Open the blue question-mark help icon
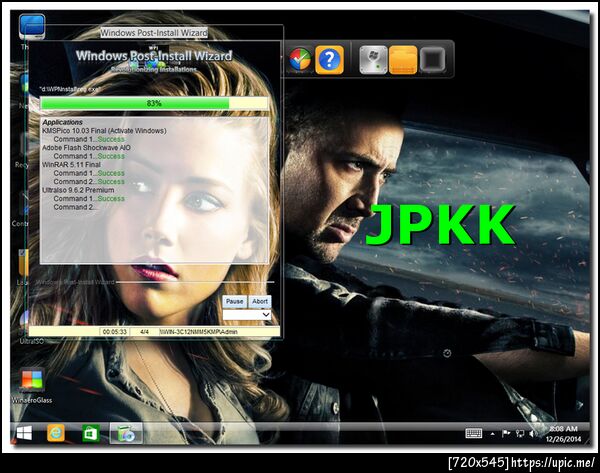Image resolution: width=600 pixels, height=473 pixels. 329,59
